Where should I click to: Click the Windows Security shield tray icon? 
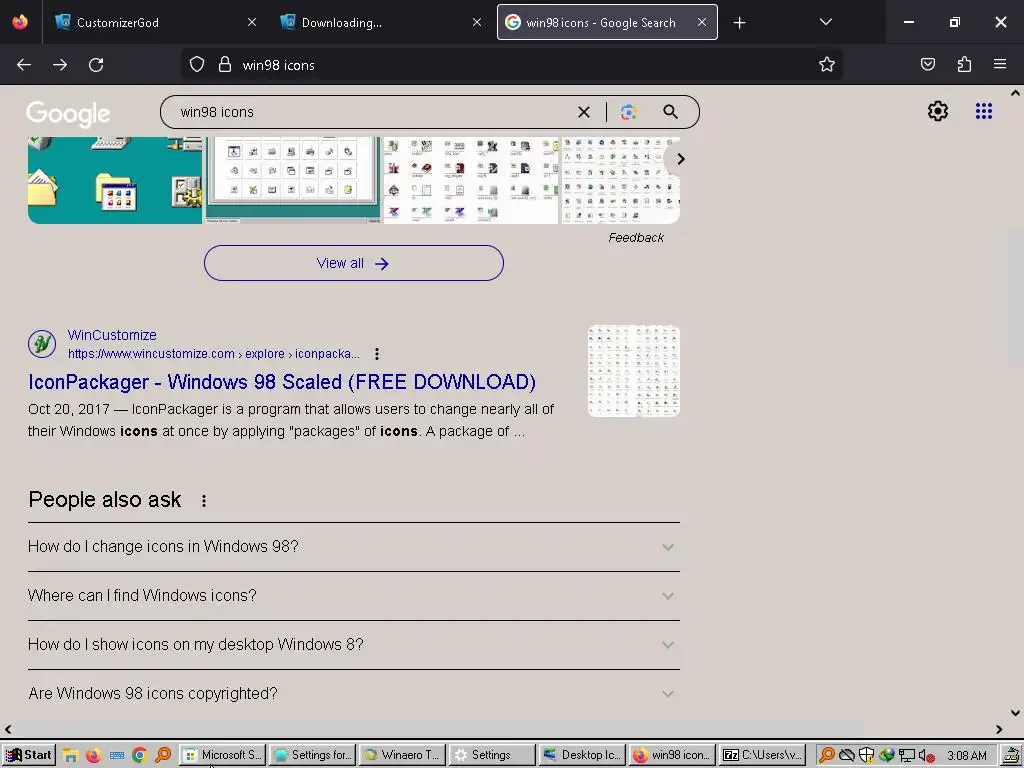866,756
